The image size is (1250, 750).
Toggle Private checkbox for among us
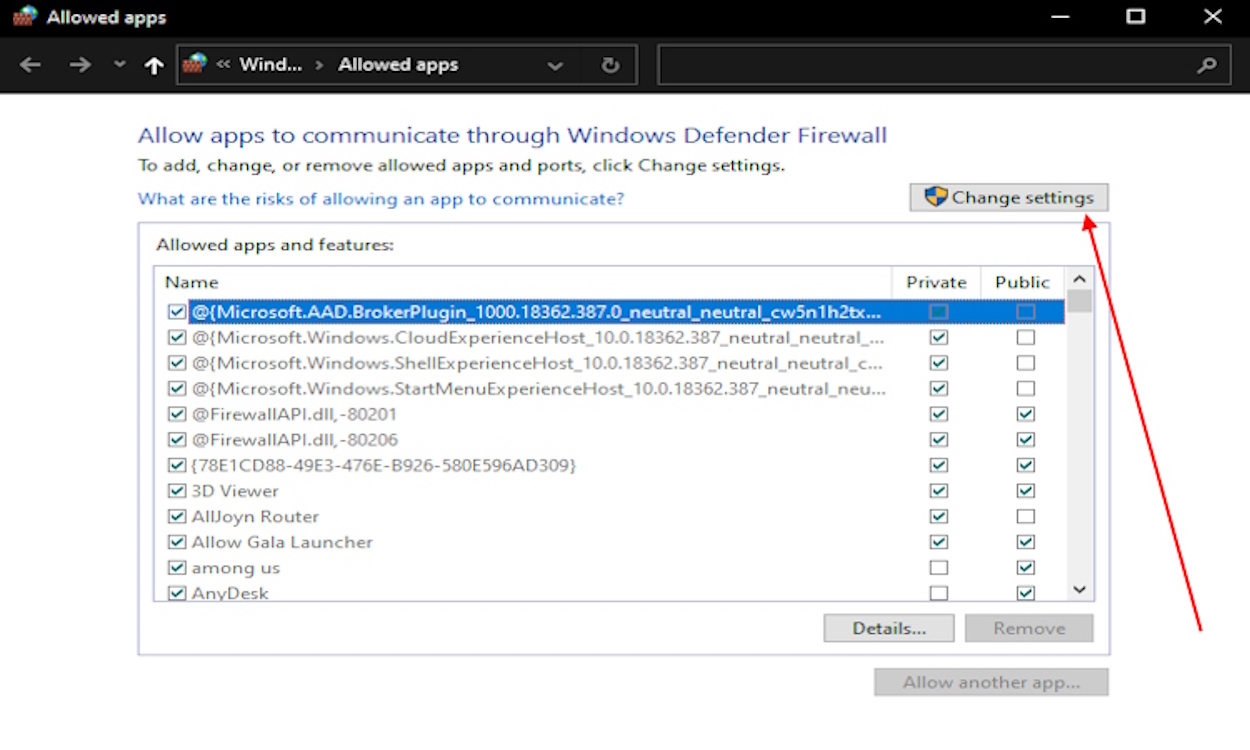938,568
